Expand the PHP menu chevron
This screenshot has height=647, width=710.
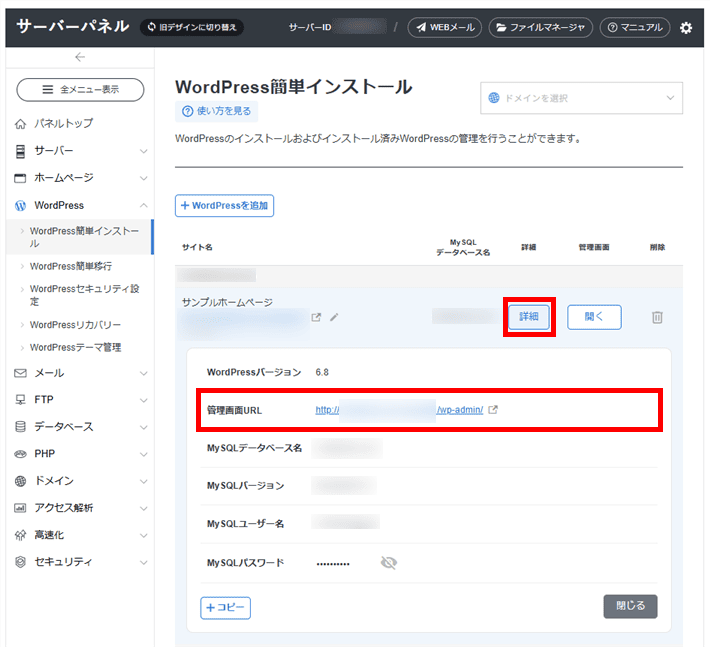[x=144, y=455]
